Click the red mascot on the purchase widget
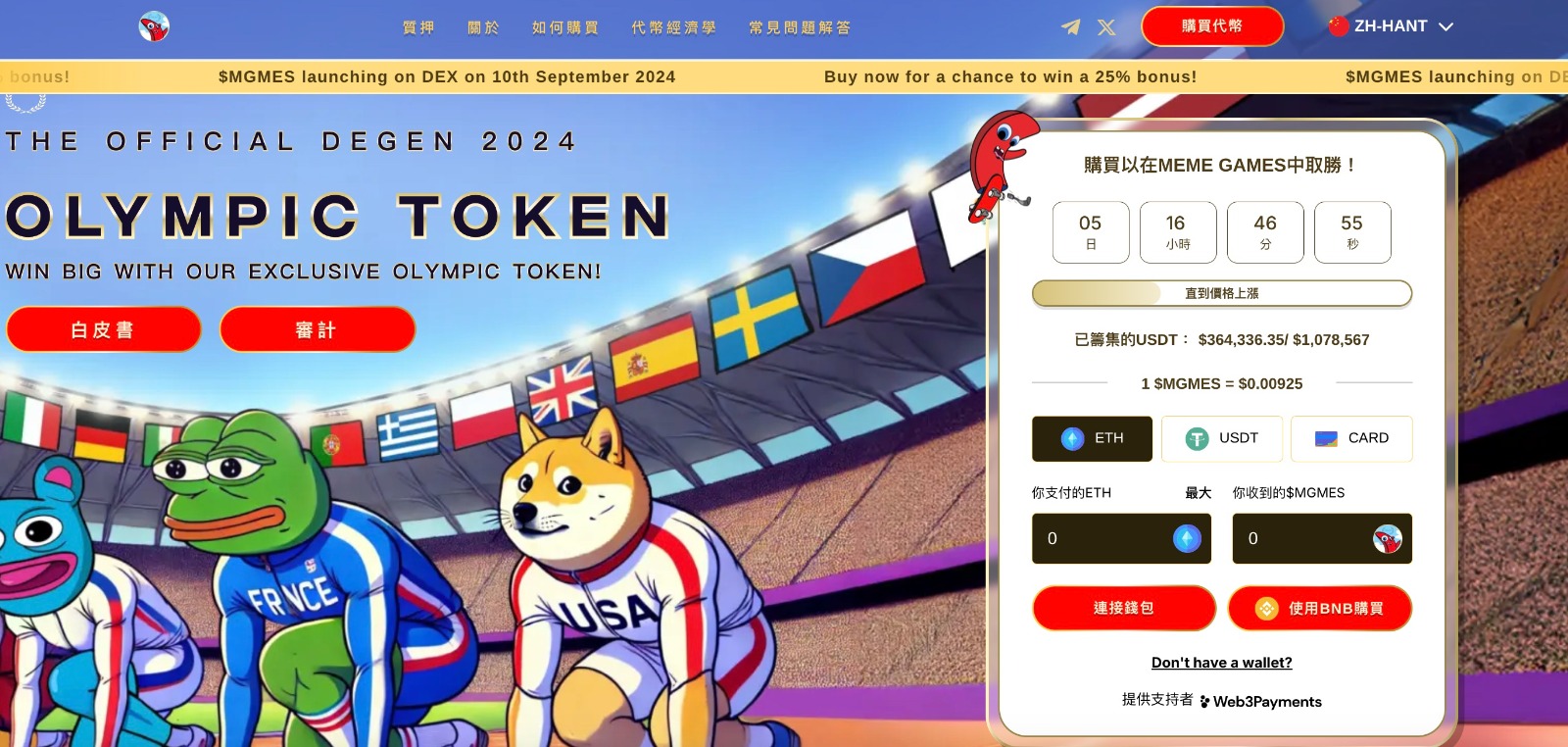The width and height of the screenshot is (1568, 747). 1002,167
